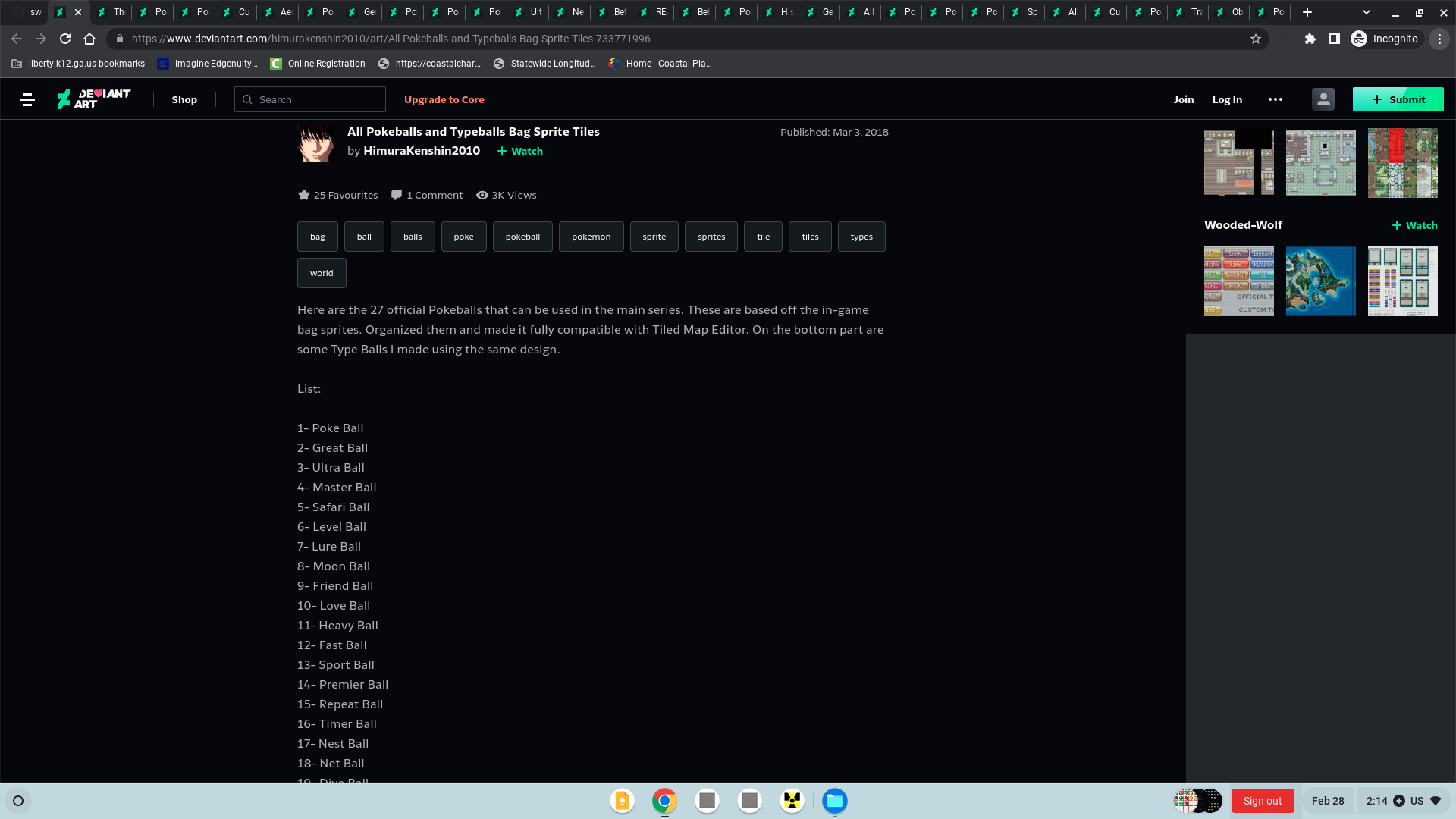Select the 'sprites' tag
Viewport: 1456px width, 819px height.
point(711,237)
